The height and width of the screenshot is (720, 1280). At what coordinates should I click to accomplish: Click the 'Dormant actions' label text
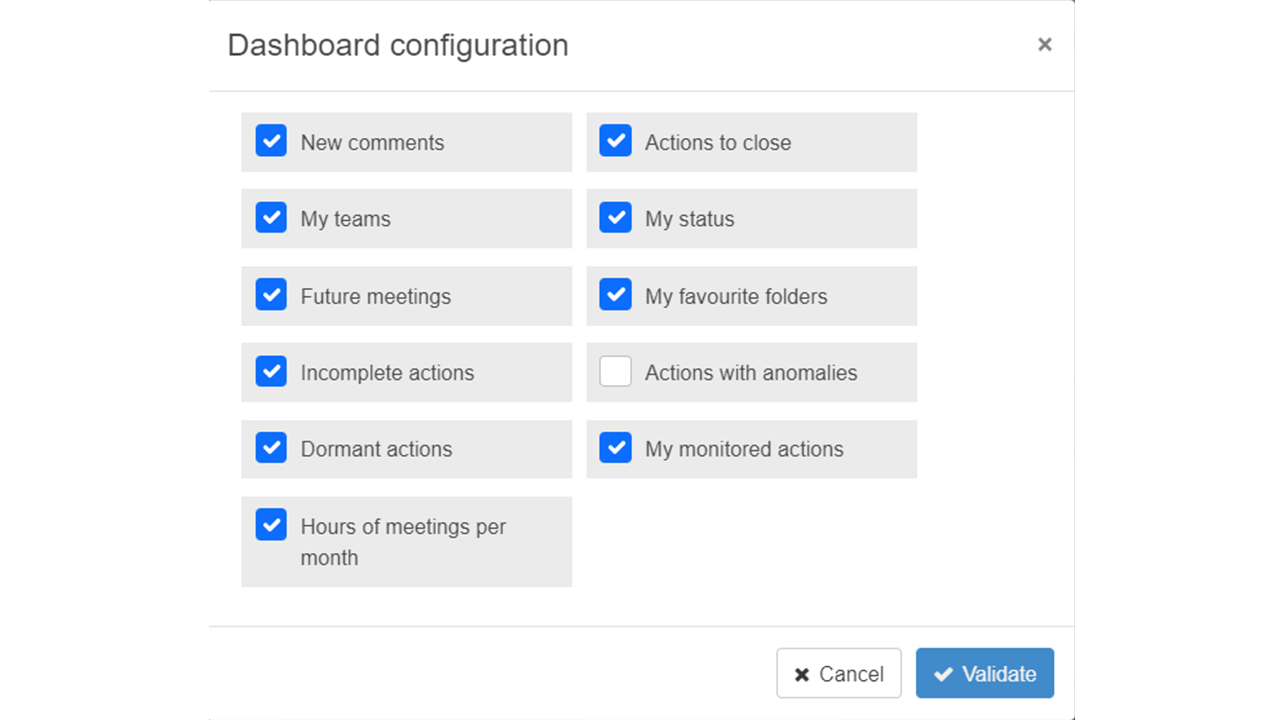point(376,450)
